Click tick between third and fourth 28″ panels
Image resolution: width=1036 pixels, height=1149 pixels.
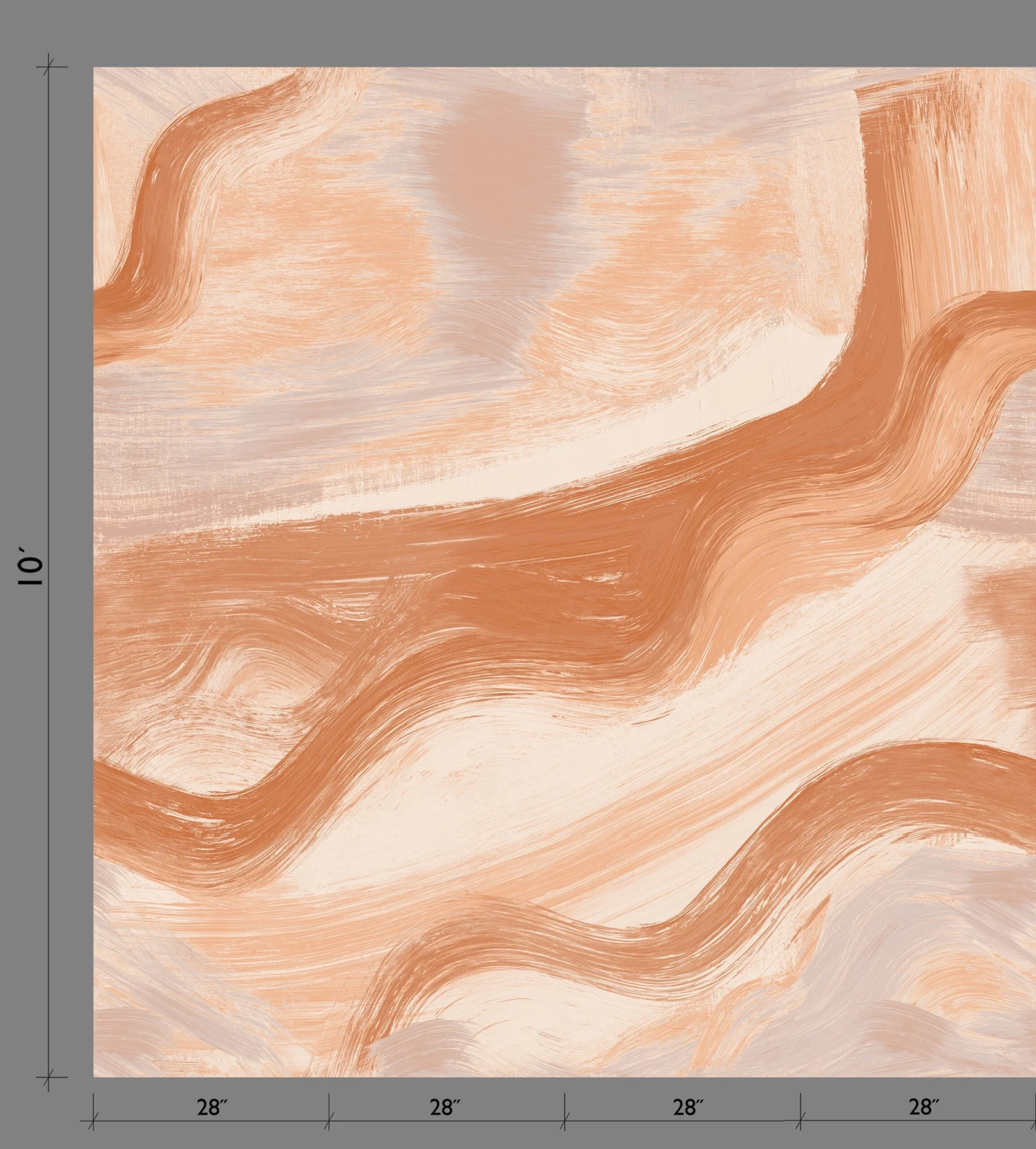pos(800,1121)
